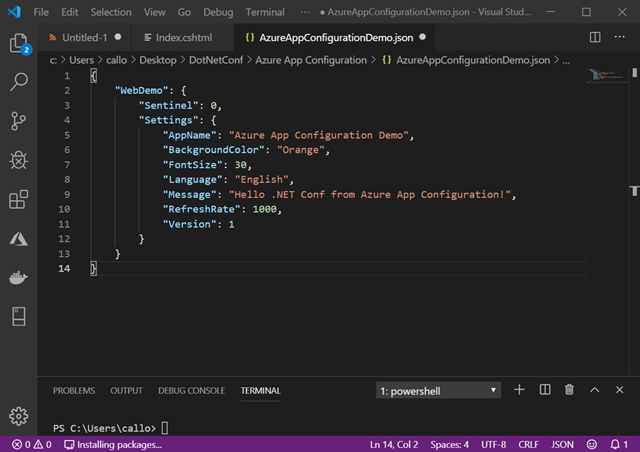Click the "Version" key on line 11

[x=189, y=224]
